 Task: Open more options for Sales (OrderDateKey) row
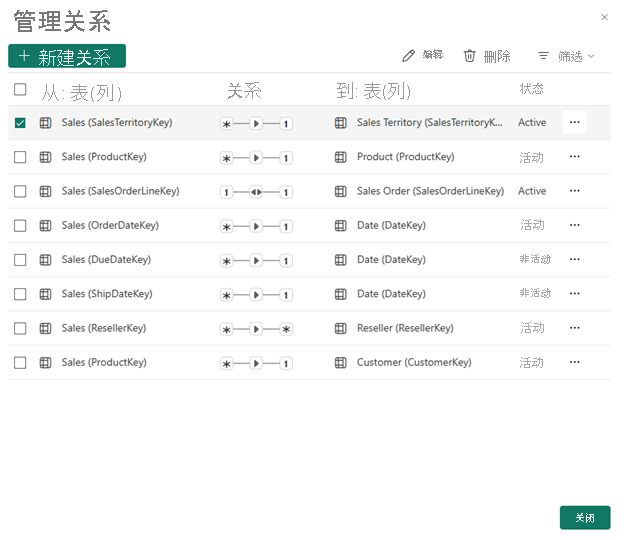point(574,225)
